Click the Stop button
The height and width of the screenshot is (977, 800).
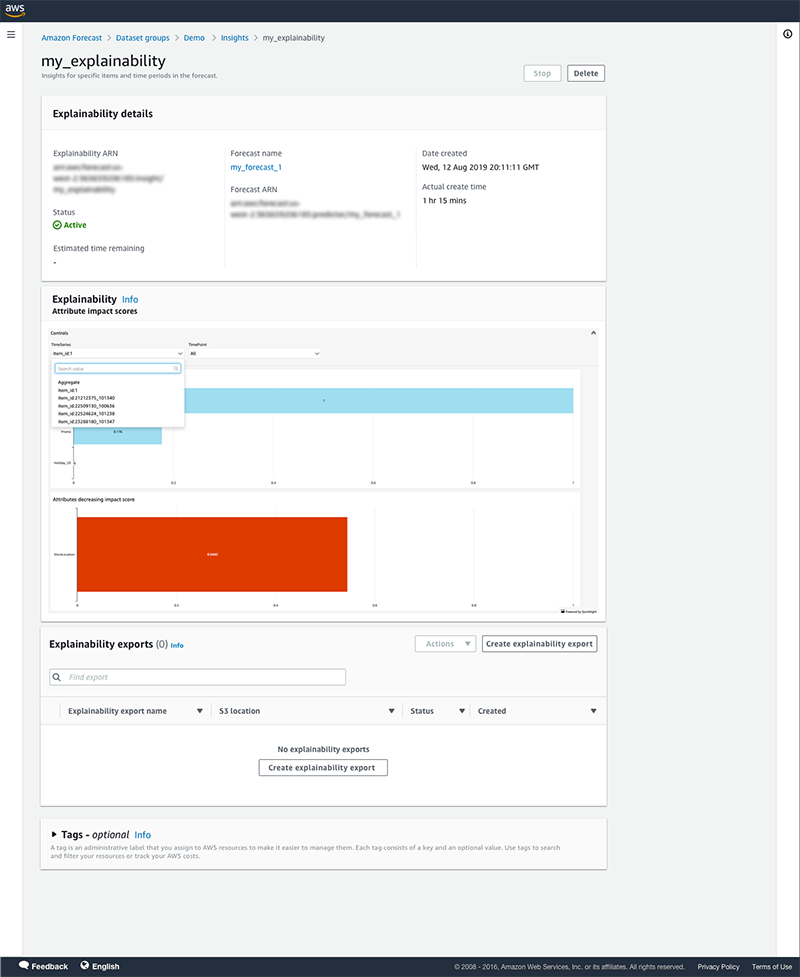(x=542, y=74)
